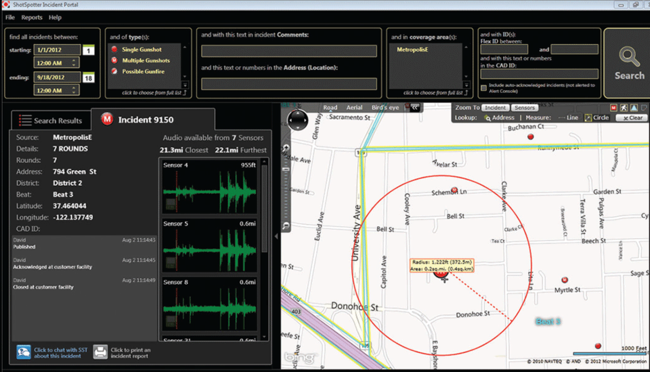Select Single Gunshot incident type
Image resolution: width=650 pixels, height=372 pixels.
pyautogui.click(x=141, y=49)
